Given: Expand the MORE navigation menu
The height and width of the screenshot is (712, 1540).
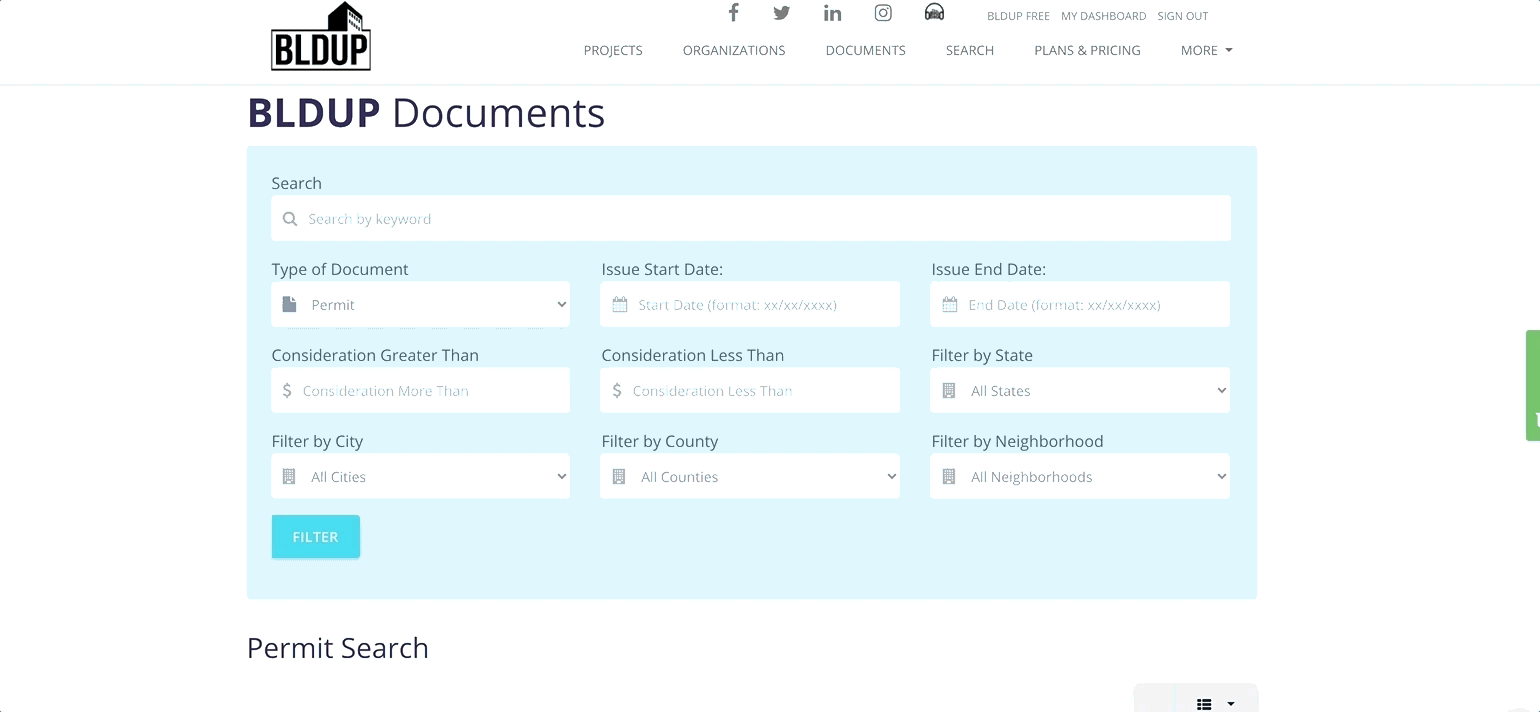Looking at the screenshot, I should [1206, 50].
